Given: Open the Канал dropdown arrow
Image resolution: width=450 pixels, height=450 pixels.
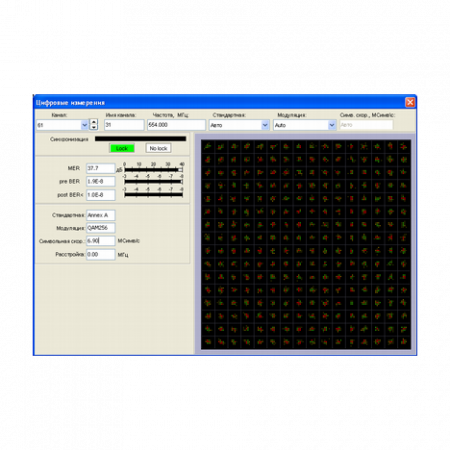Looking at the screenshot, I should tap(84, 125).
